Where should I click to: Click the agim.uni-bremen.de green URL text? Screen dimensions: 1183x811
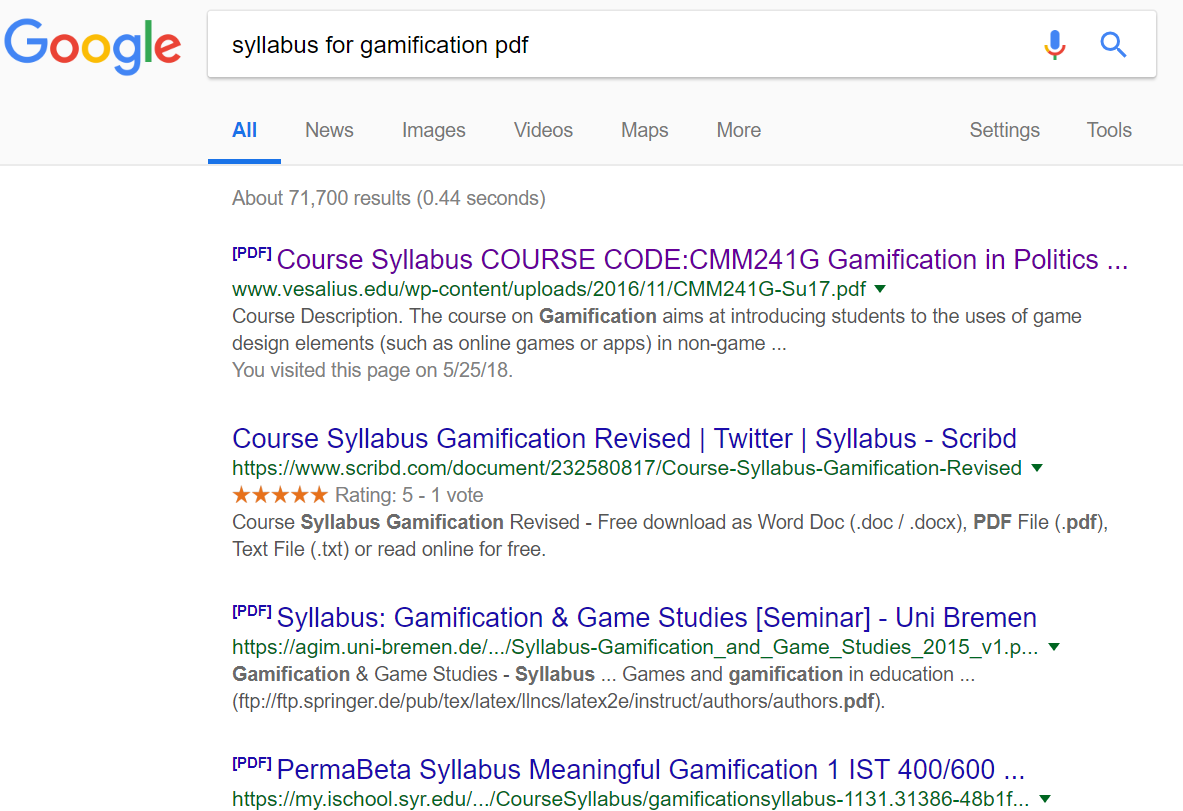(635, 647)
